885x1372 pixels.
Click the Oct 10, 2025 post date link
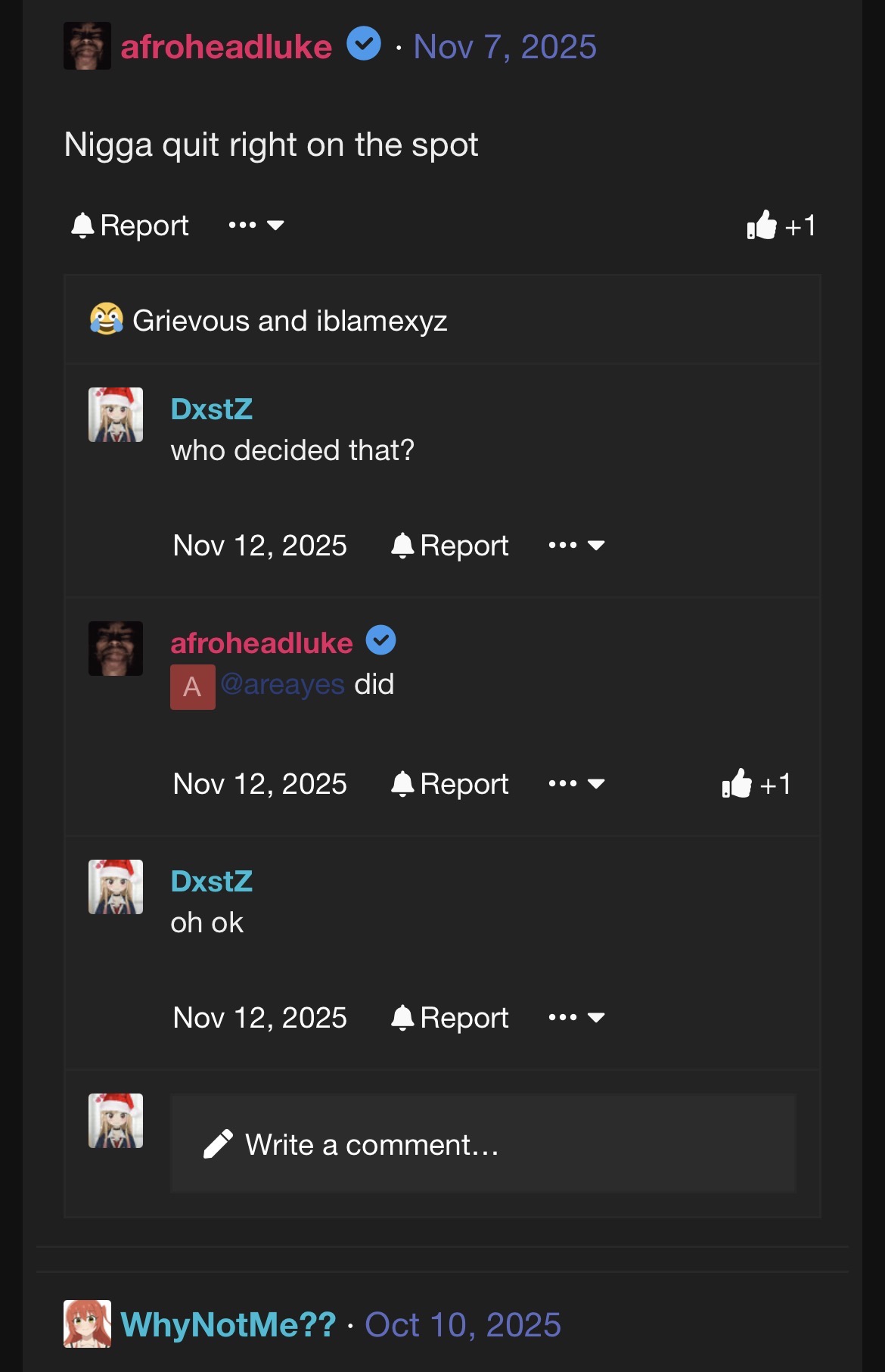pyautogui.click(x=463, y=1324)
